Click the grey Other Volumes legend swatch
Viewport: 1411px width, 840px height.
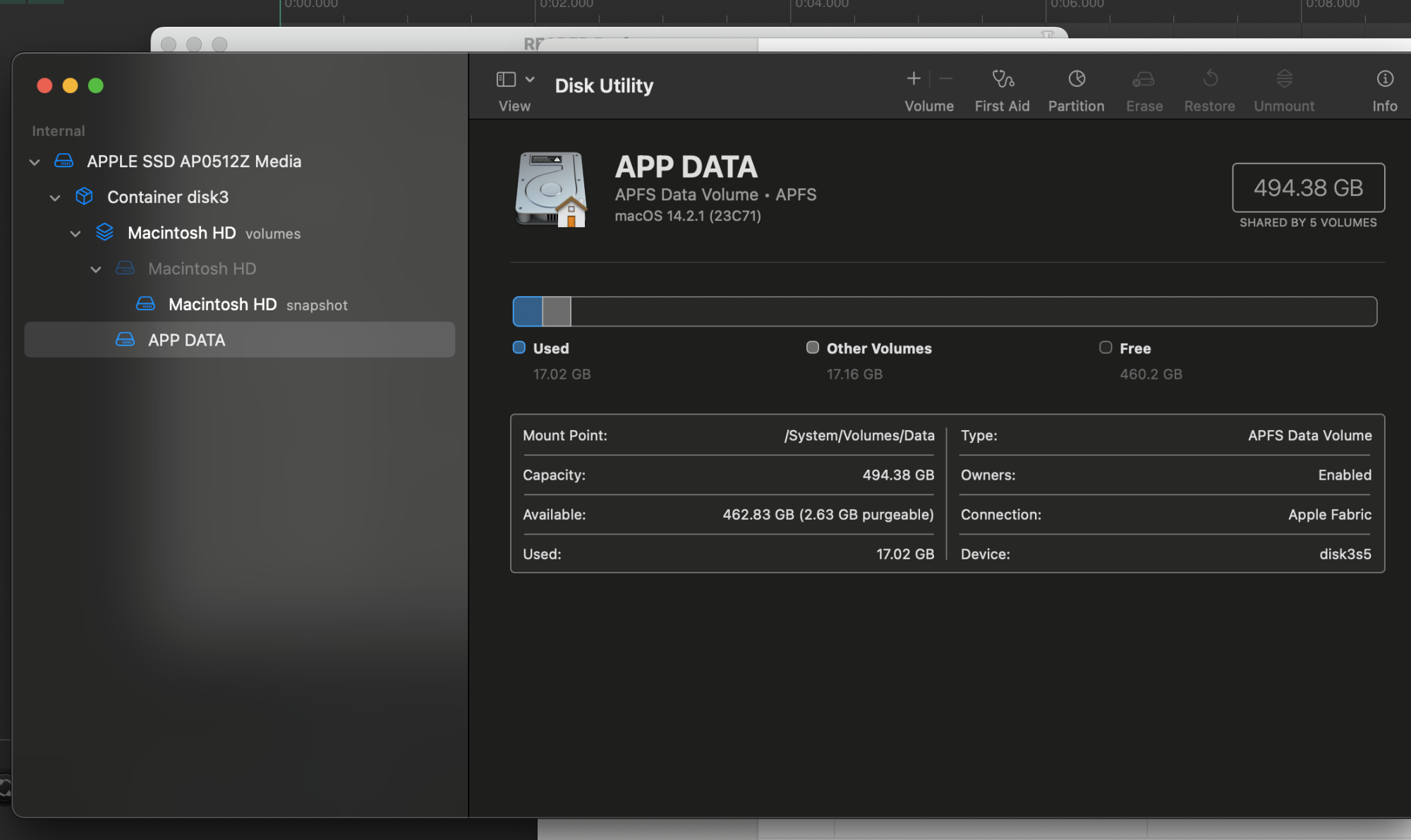(x=813, y=347)
